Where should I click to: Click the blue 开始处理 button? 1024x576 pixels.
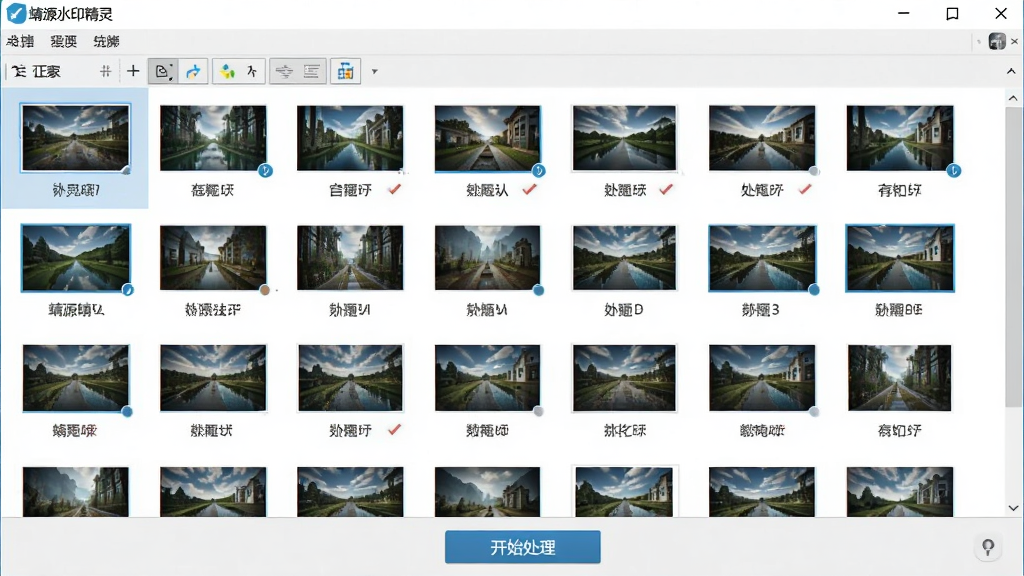(x=522, y=547)
